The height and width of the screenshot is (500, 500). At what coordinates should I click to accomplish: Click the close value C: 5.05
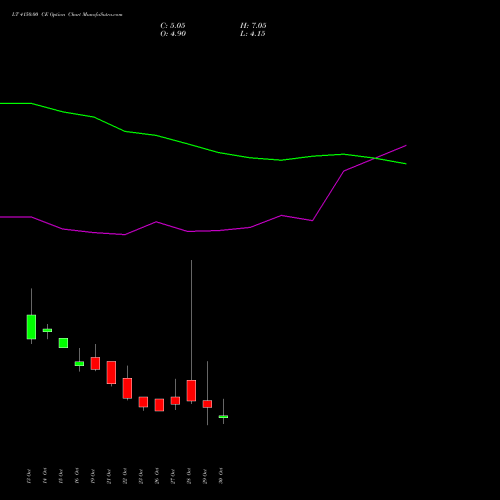173,26
